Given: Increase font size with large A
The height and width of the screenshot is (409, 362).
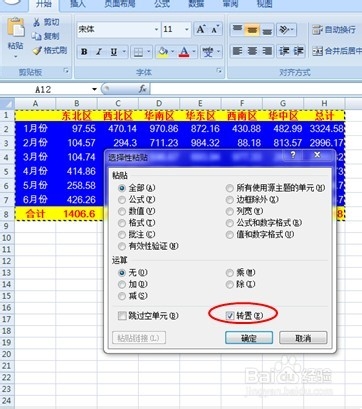Looking at the screenshot, I should coord(200,29).
